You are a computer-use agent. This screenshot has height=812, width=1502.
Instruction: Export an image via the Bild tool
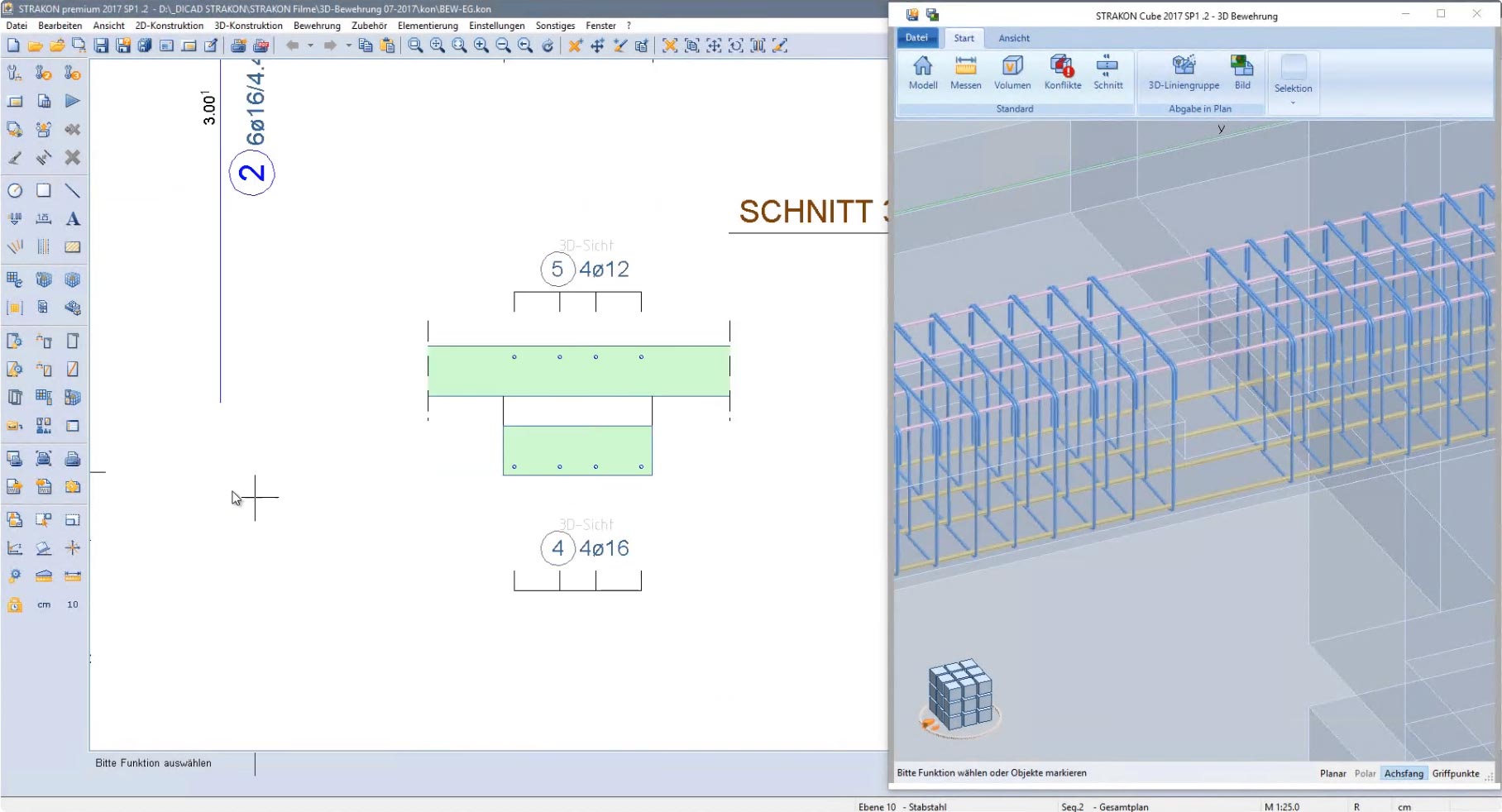tap(1241, 73)
